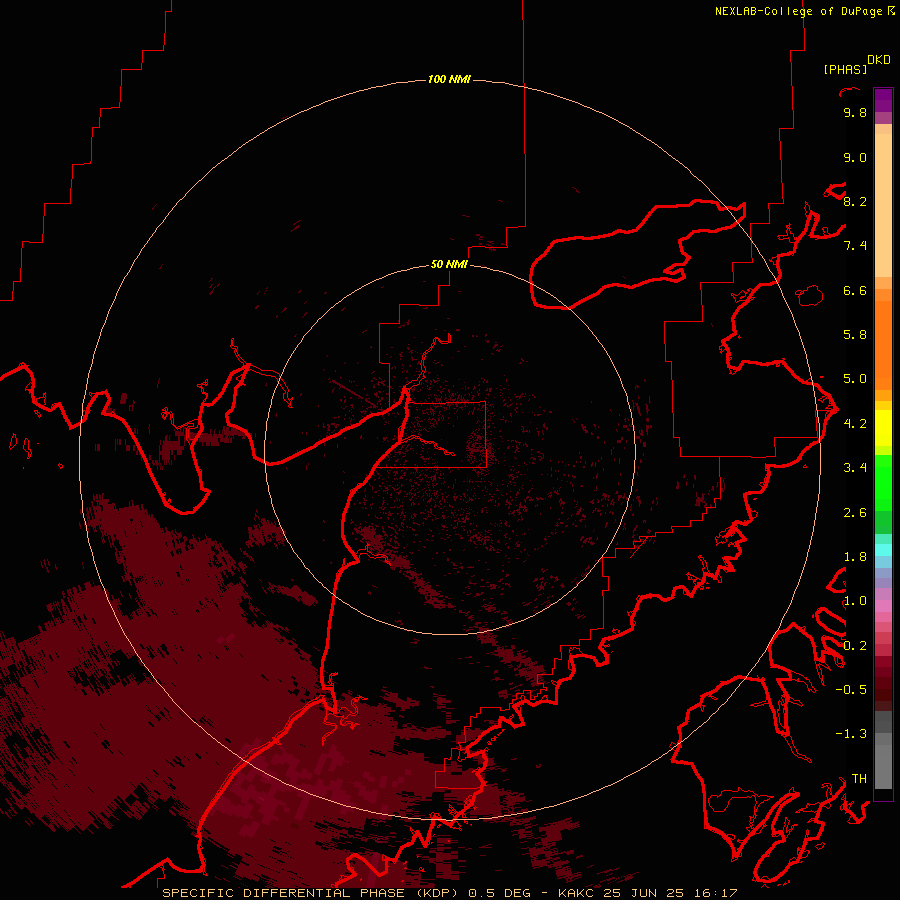Click the 9.0 color scale value
Image resolution: width=900 pixels, height=900 pixels.
(x=855, y=157)
